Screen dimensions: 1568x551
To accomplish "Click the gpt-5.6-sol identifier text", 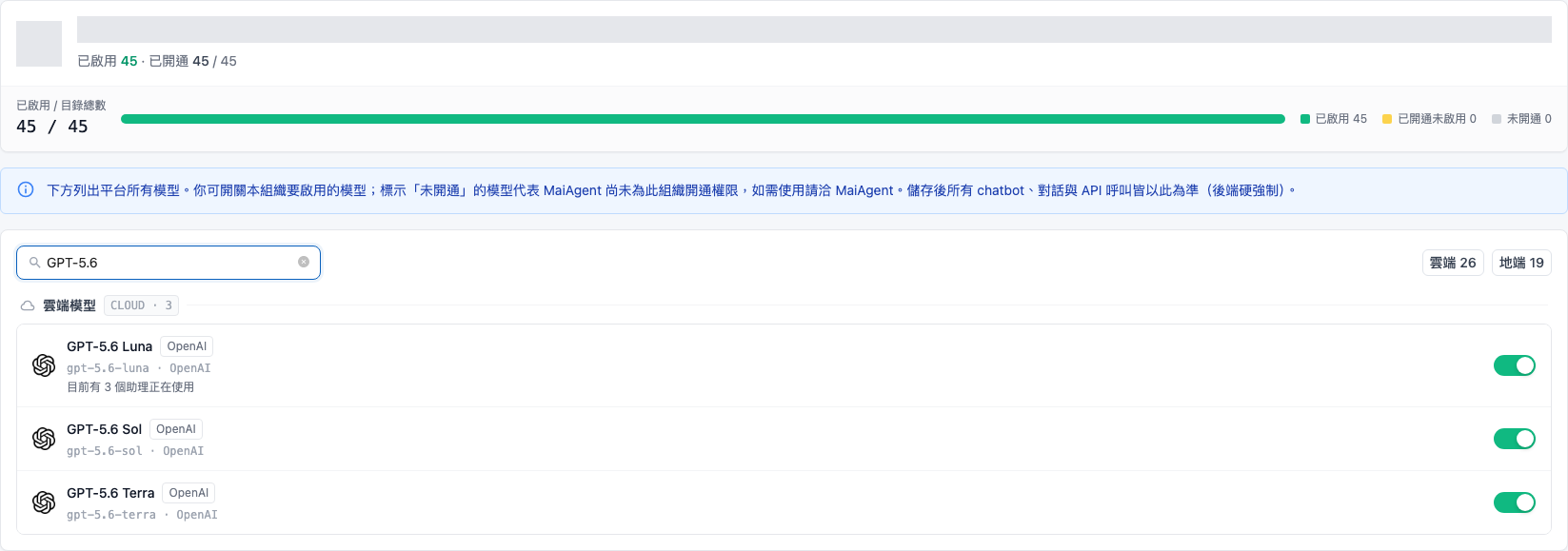I will coord(105,451).
